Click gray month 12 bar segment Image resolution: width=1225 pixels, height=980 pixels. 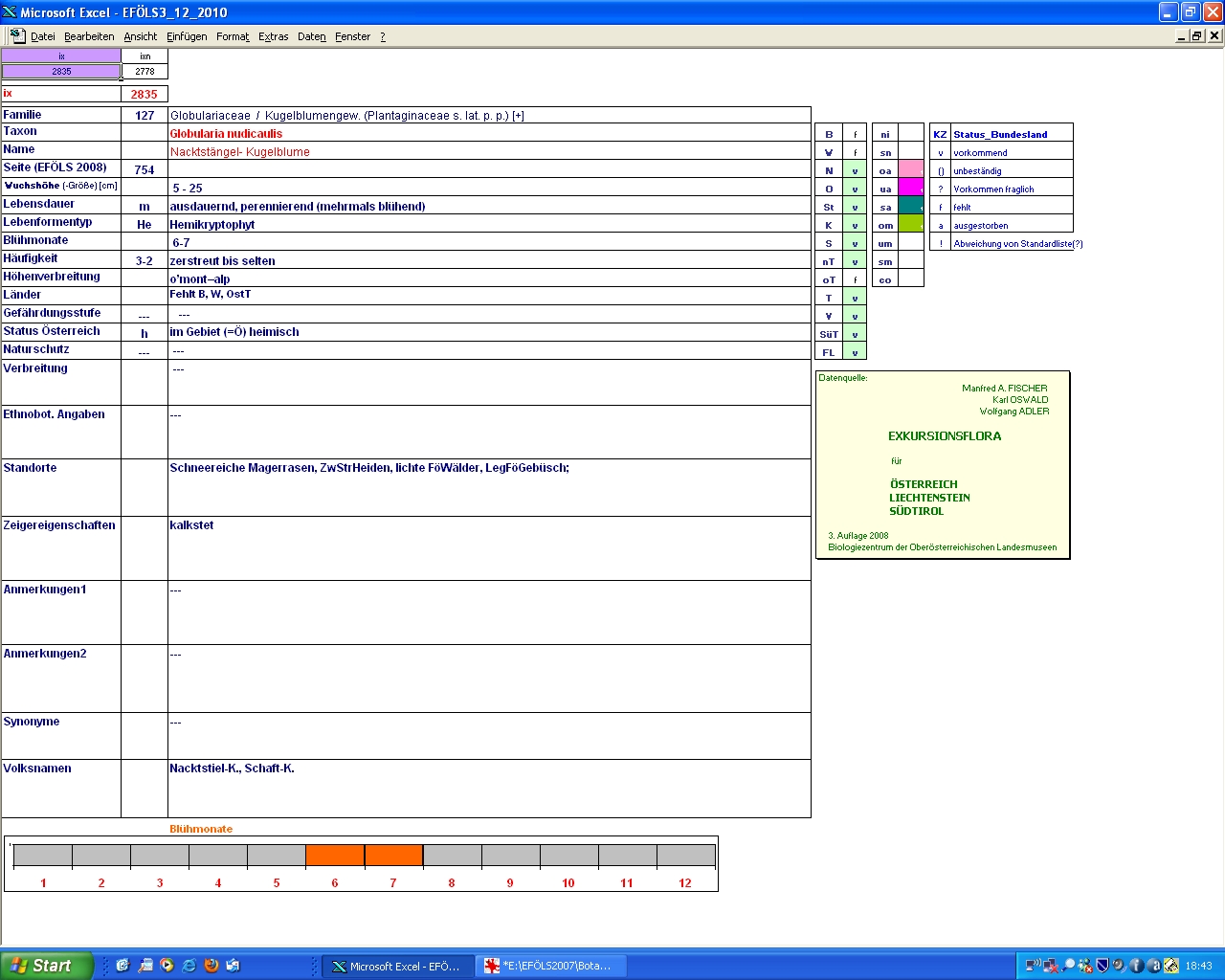coord(685,856)
